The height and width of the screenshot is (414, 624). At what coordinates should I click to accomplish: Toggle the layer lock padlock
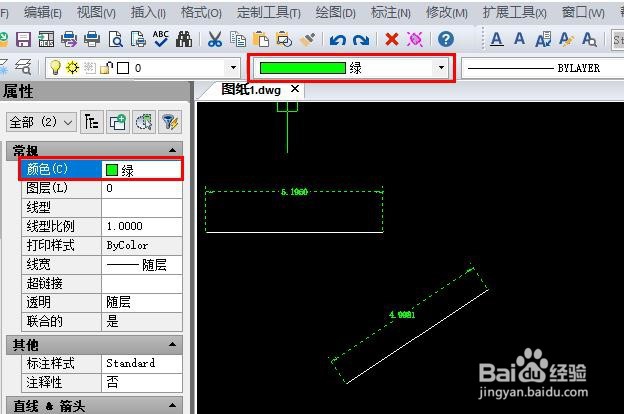click(x=106, y=68)
